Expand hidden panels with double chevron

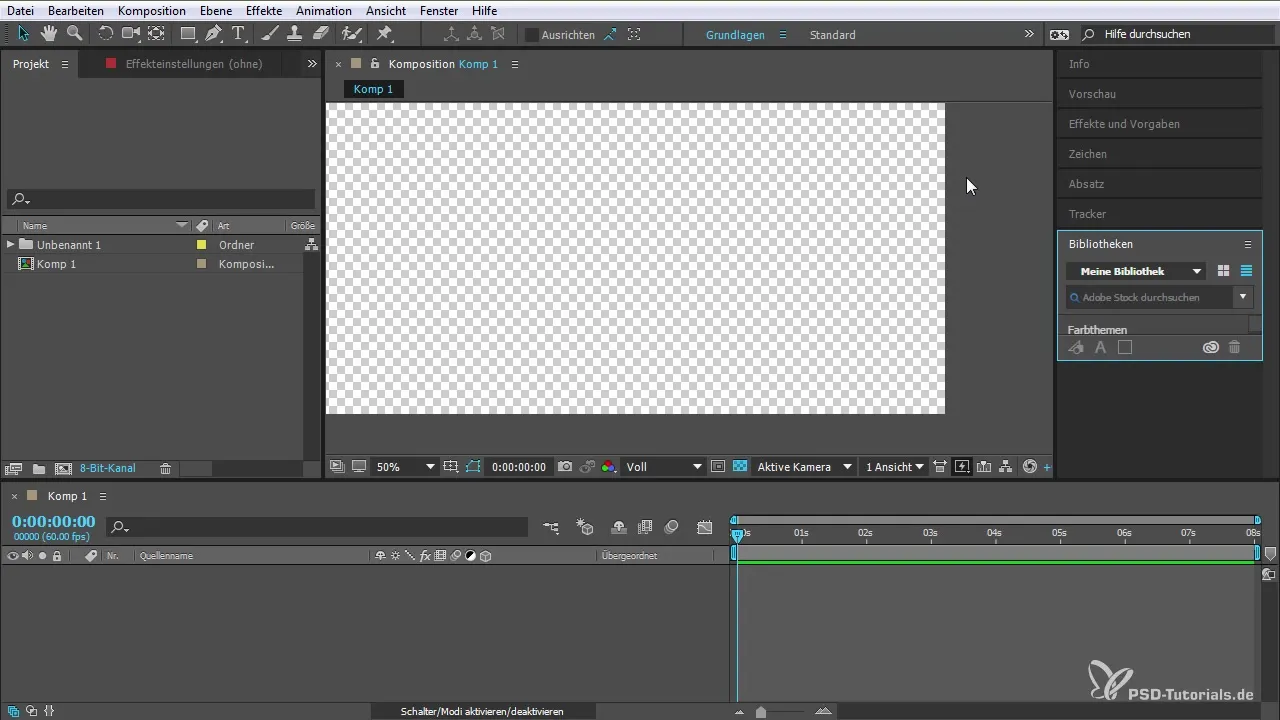[312, 64]
